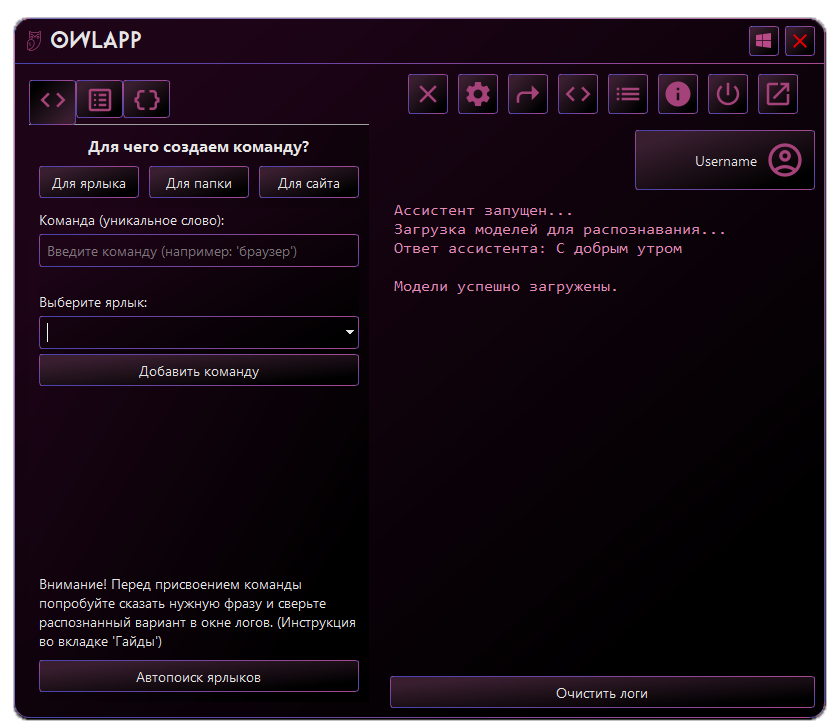The image size is (838, 727).
Task: Switch to the list document tab
Action: pyautogui.click(x=100, y=100)
